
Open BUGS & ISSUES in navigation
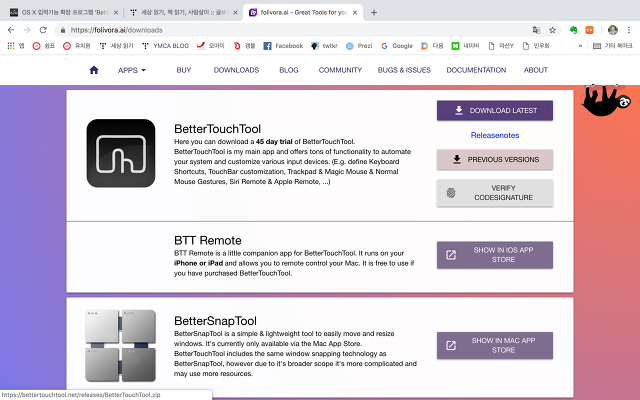404,70
